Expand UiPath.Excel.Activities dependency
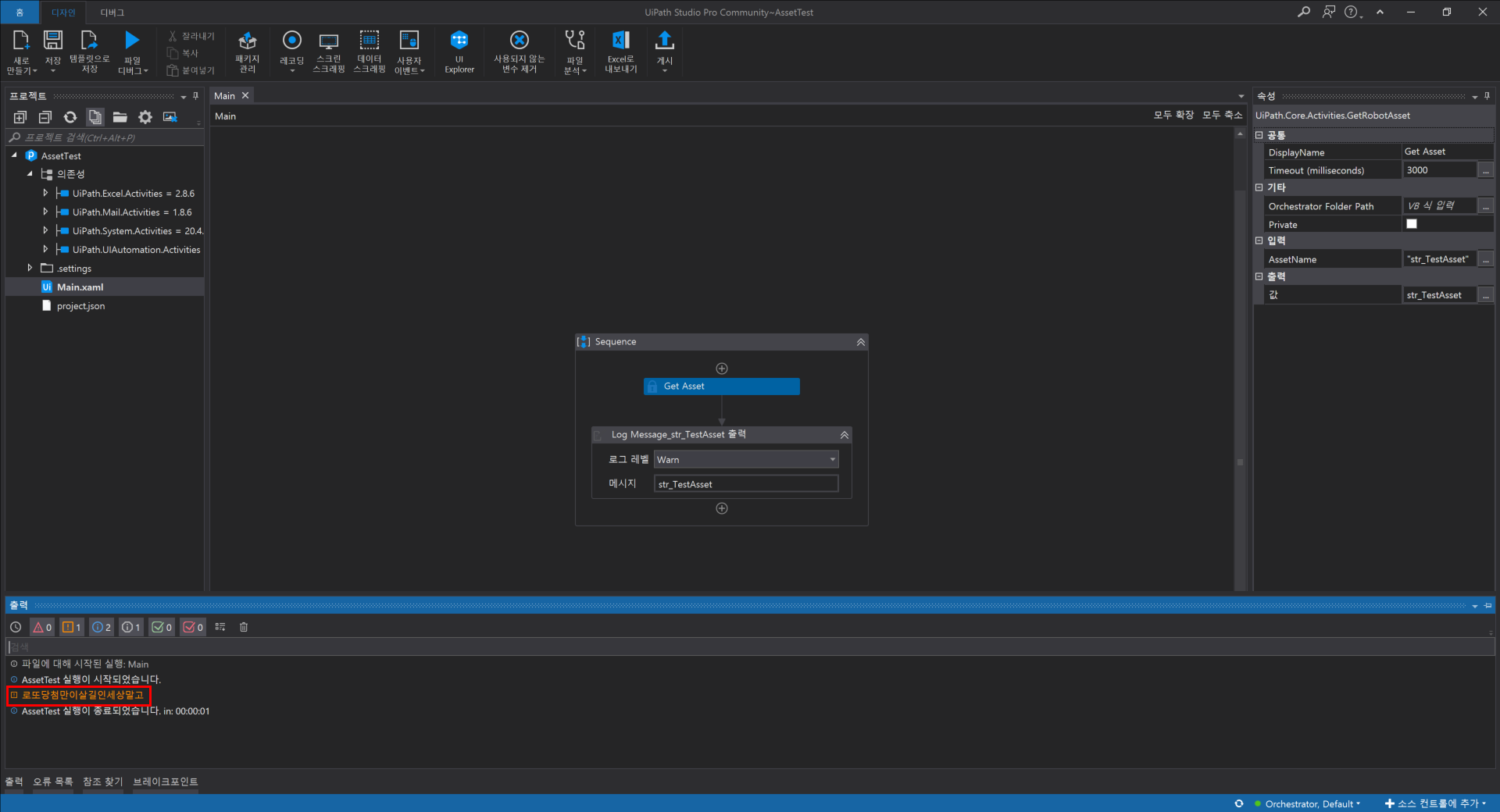This screenshot has height=812, width=1500. (45, 193)
